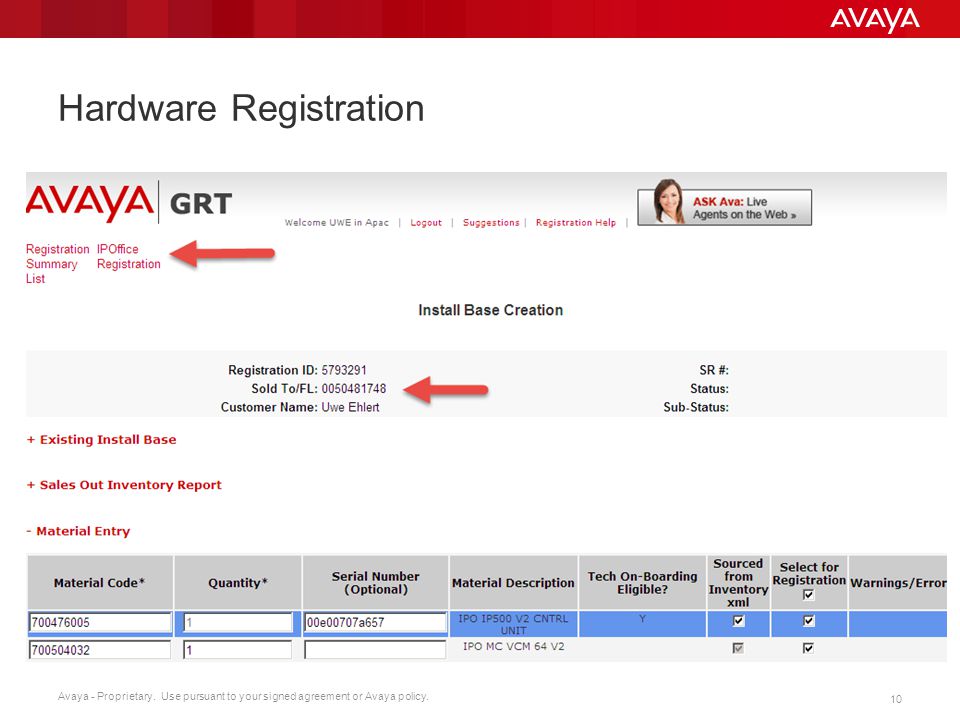Click the Customer Name value Uwe Ehlert

tap(350, 407)
